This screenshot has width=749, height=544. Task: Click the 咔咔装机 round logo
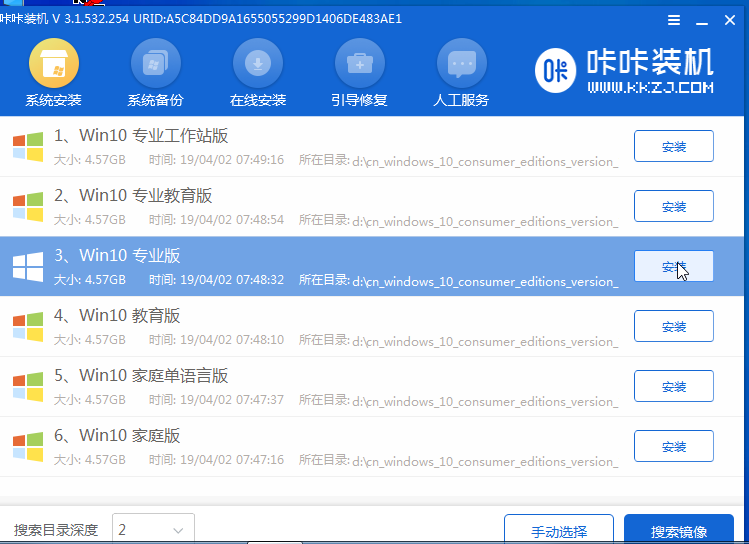[x=555, y=71]
